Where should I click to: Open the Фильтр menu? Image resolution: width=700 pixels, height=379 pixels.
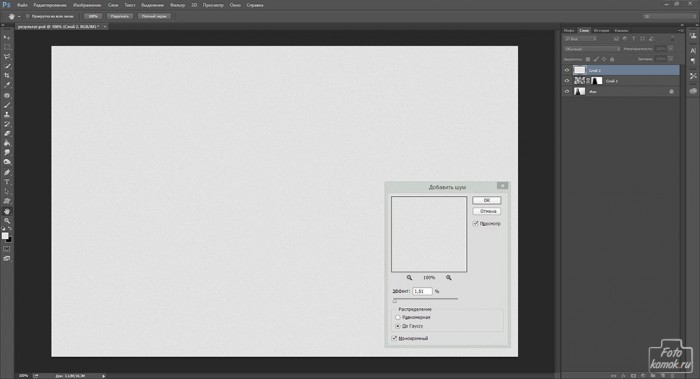click(177, 5)
